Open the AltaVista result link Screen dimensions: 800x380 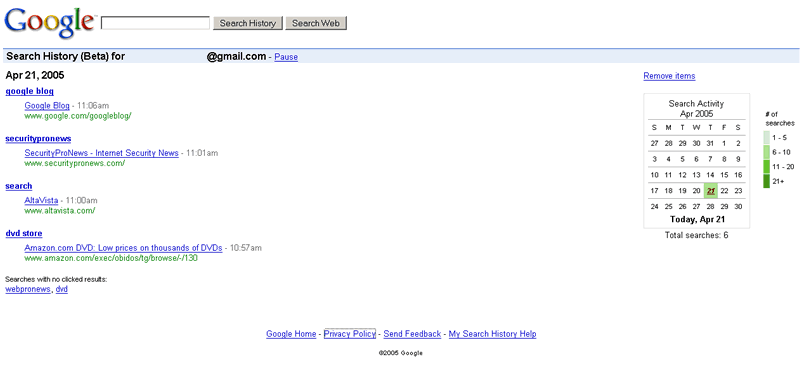tap(41, 200)
